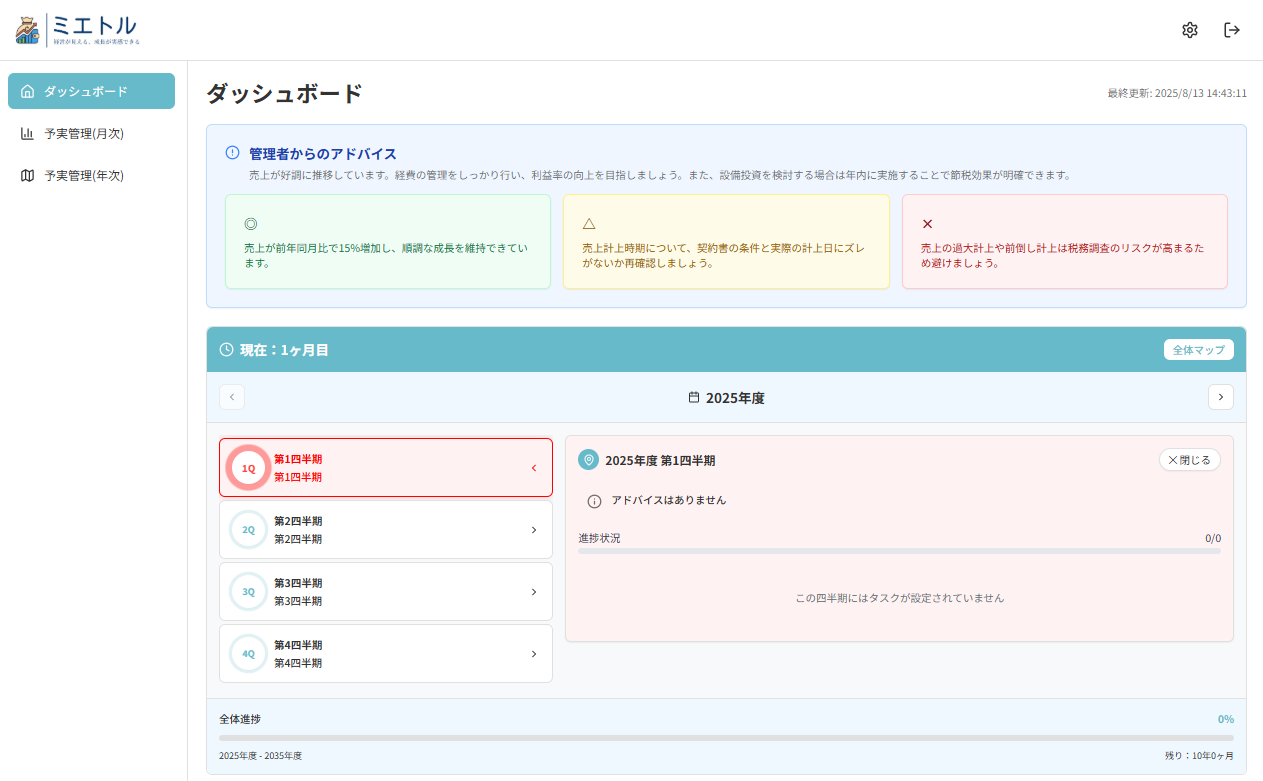Viewport: 1263px width, 781px height.
Task: Click the 1Q circular badge icon
Action: click(x=248, y=468)
